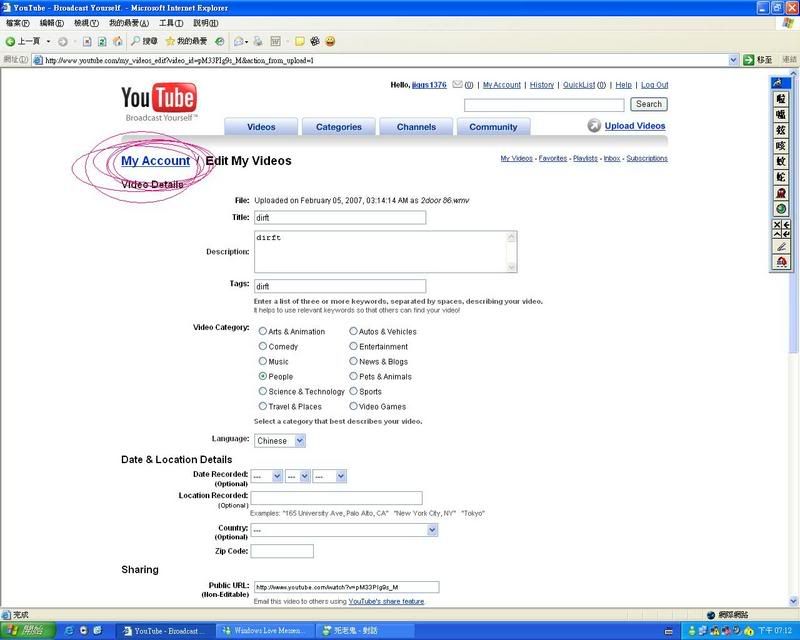Open the Channels tab

pyautogui.click(x=416, y=127)
